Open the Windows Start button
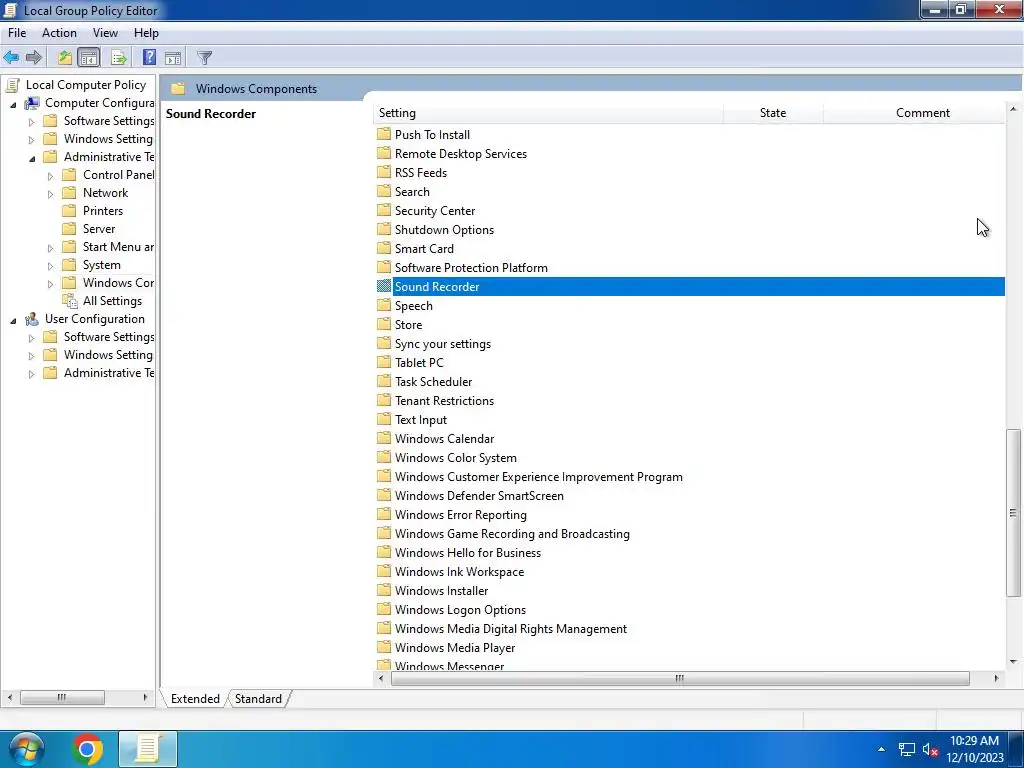1024x768 pixels. point(26,748)
